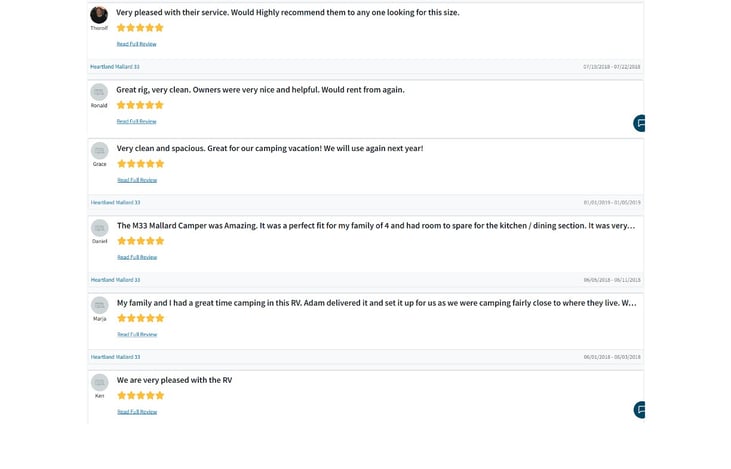731x469 pixels.
Task: Open Heartland Mallard 33 link below Daniel's review
Action: [x=115, y=280]
